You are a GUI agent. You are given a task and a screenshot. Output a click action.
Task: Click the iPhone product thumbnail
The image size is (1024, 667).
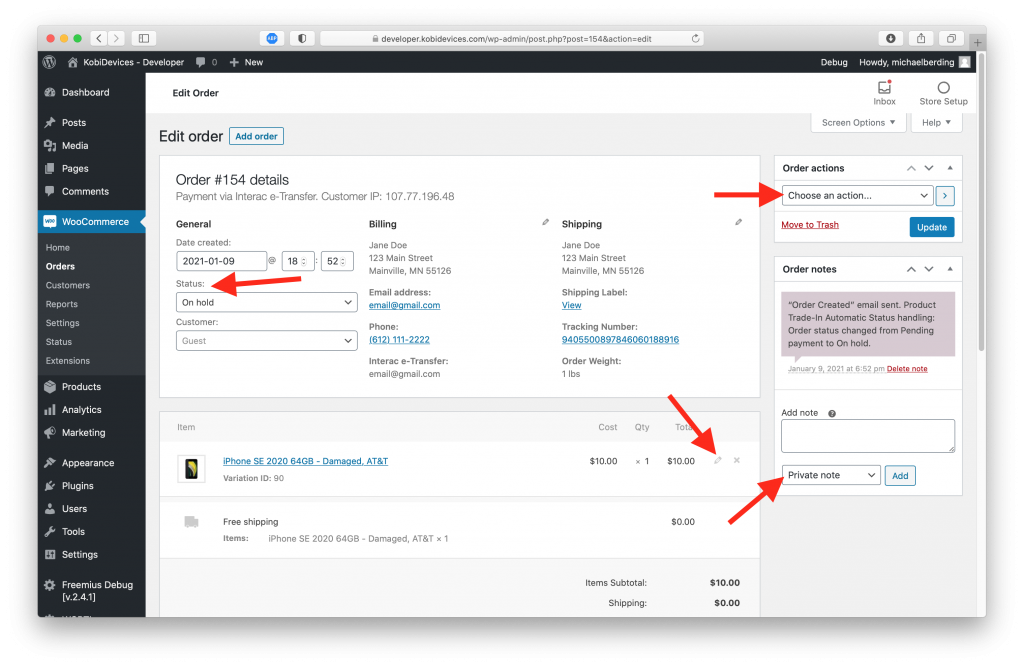191,468
